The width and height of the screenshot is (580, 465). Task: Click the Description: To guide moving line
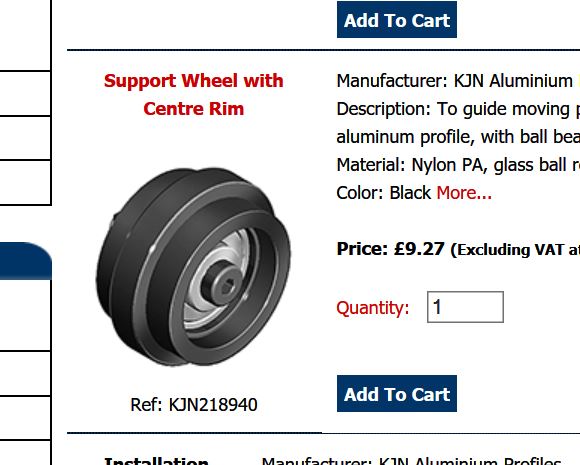click(x=458, y=109)
